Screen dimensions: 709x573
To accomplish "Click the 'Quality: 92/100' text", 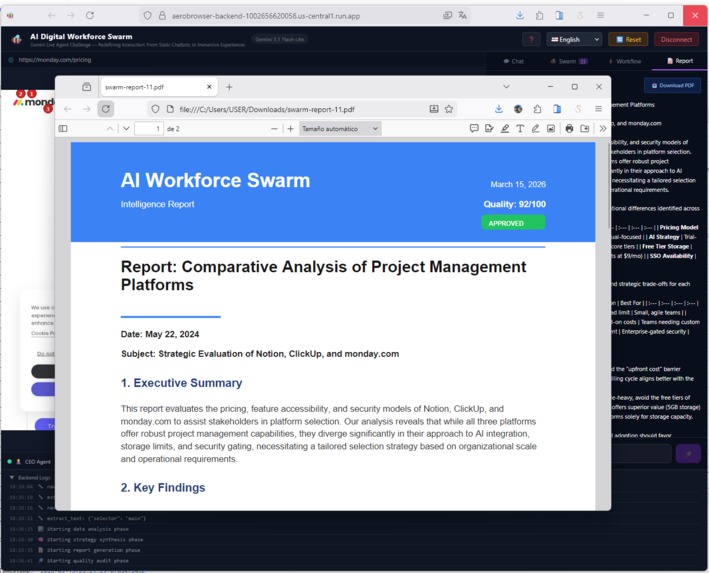I will 515,204.
